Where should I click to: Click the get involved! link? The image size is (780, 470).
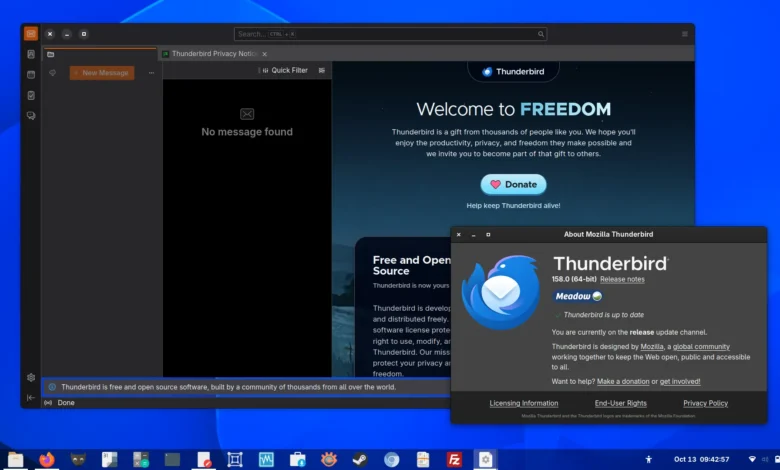click(x=680, y=381)
